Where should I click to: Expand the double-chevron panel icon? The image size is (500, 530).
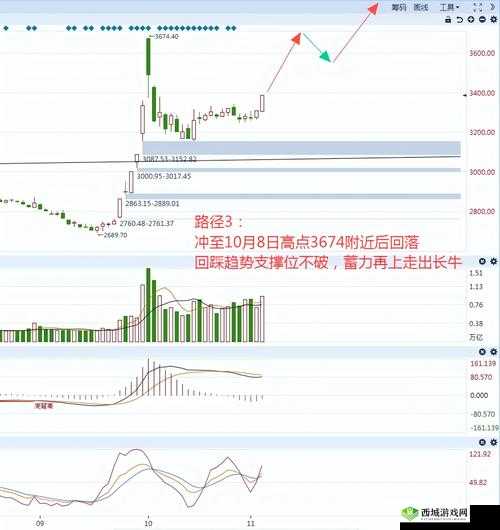click(x=493, y=7)
